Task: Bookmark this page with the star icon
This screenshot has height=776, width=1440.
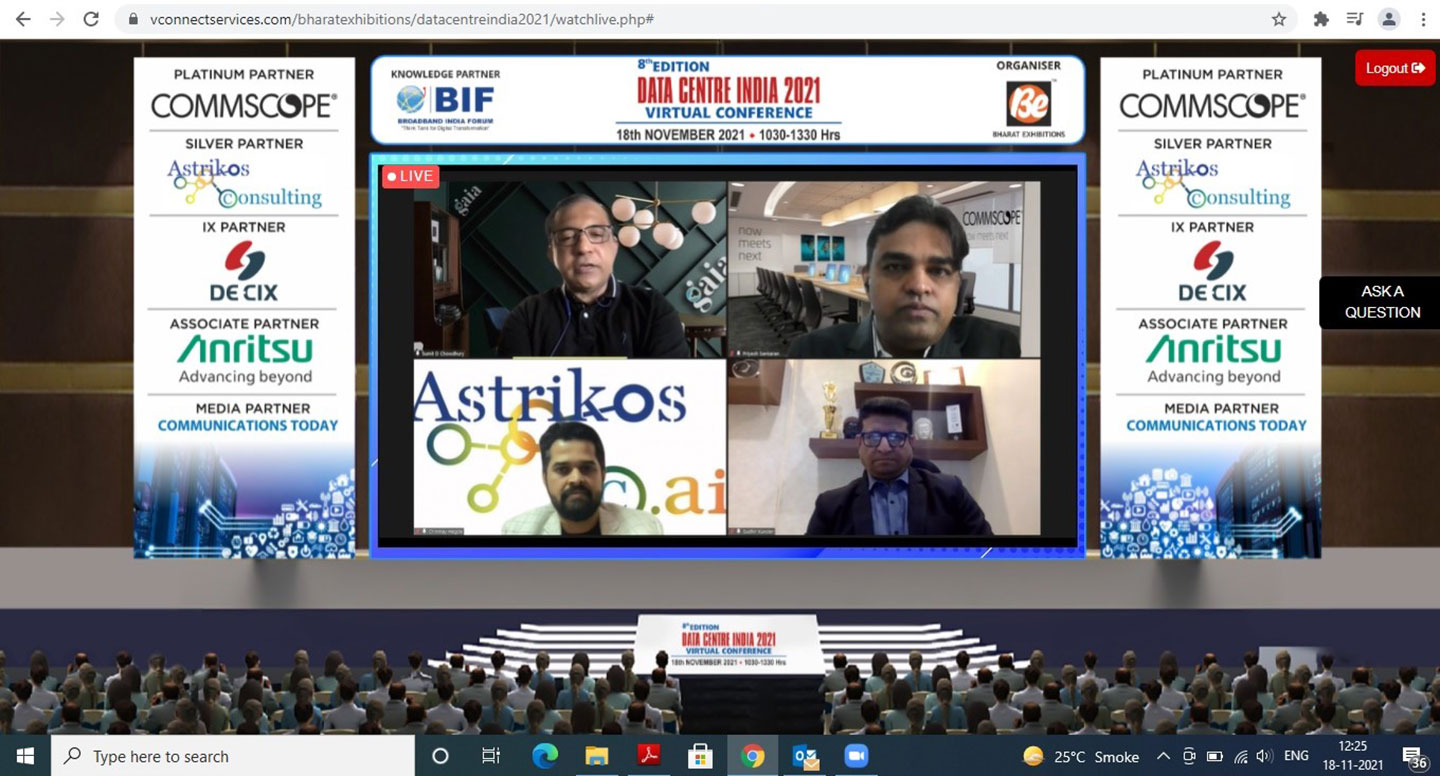Action: pyautogui.click(x=1278, y=19)
